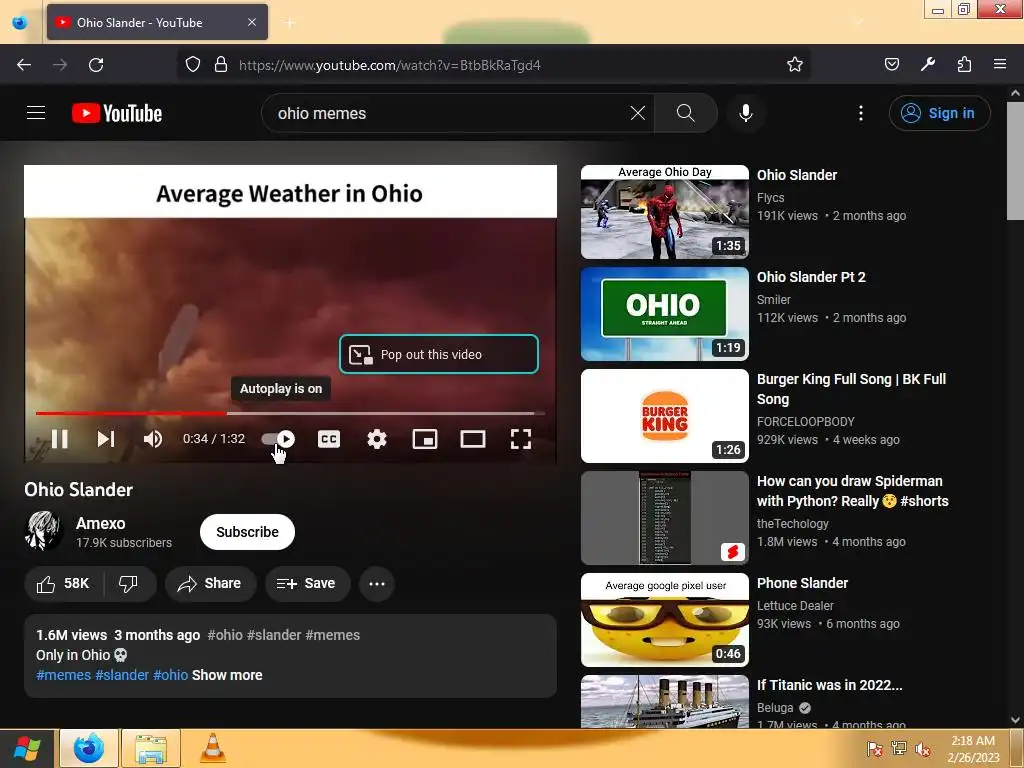This screenshot has width=1024, height=768.
Task: Open system volume tray icon
Action: pos(923,749)
